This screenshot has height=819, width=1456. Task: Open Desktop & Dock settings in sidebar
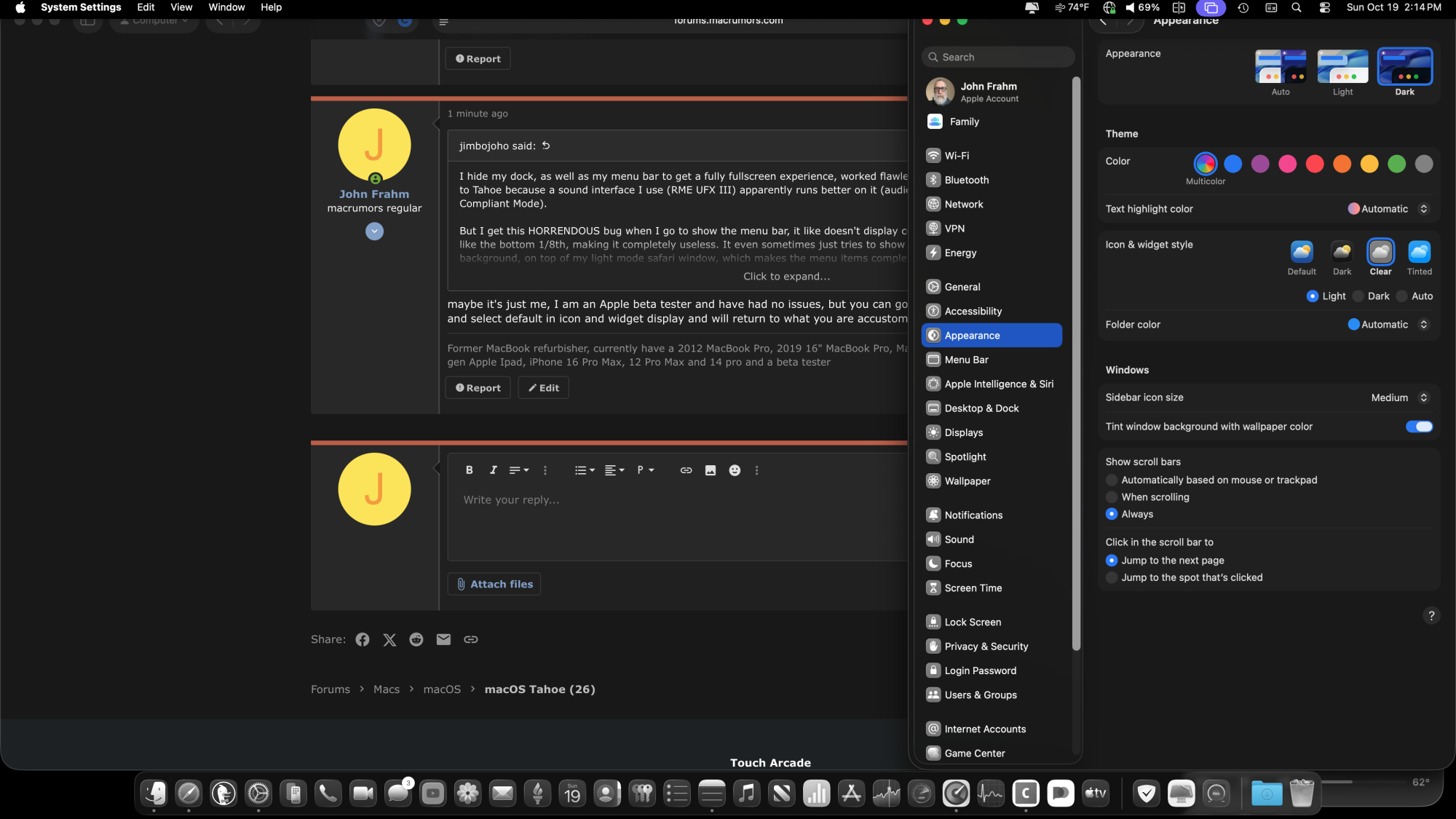[981, 408]
